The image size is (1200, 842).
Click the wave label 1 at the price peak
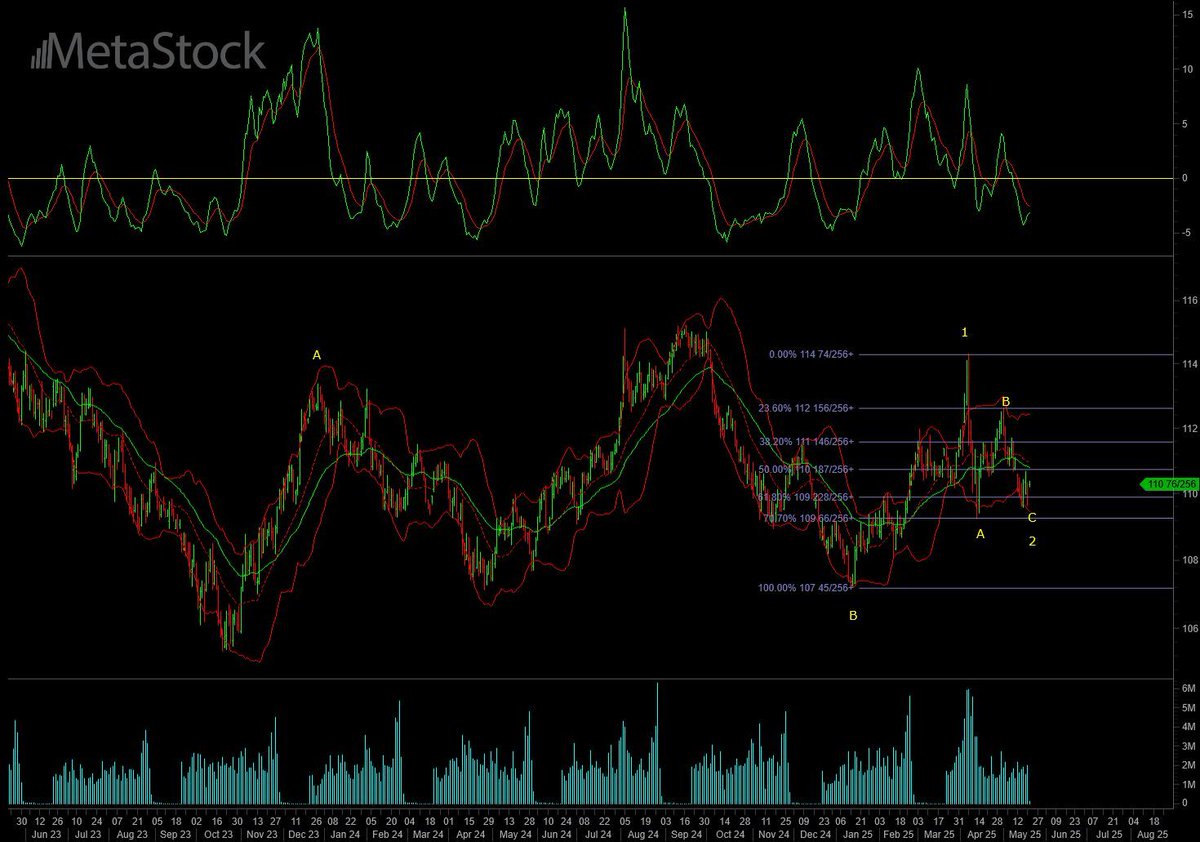pos(964,331)
